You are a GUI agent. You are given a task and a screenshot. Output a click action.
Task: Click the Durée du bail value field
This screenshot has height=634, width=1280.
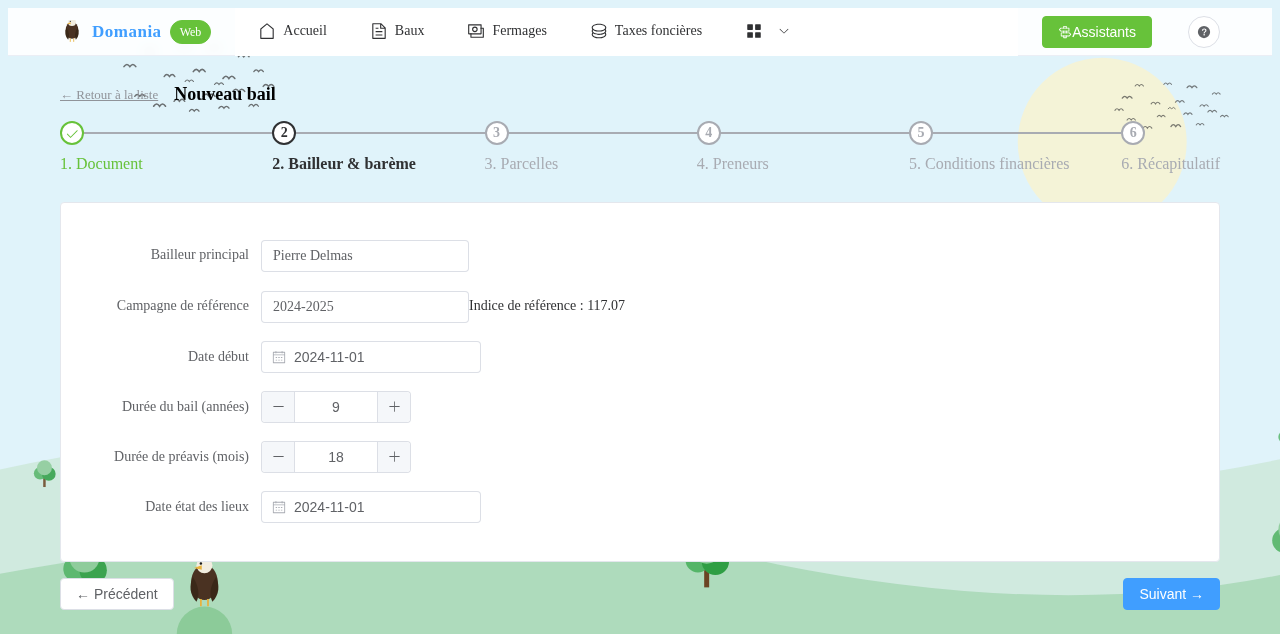(336, 407)
